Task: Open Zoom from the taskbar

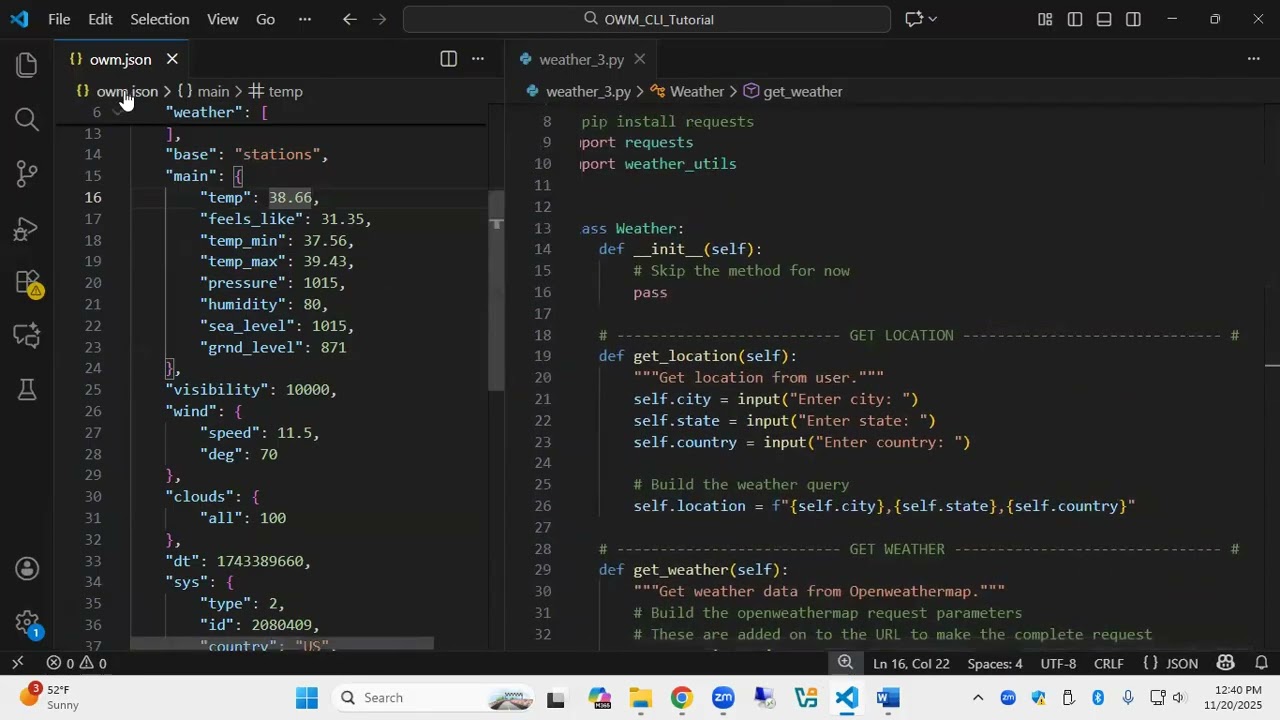Action: tap(723, 698)
